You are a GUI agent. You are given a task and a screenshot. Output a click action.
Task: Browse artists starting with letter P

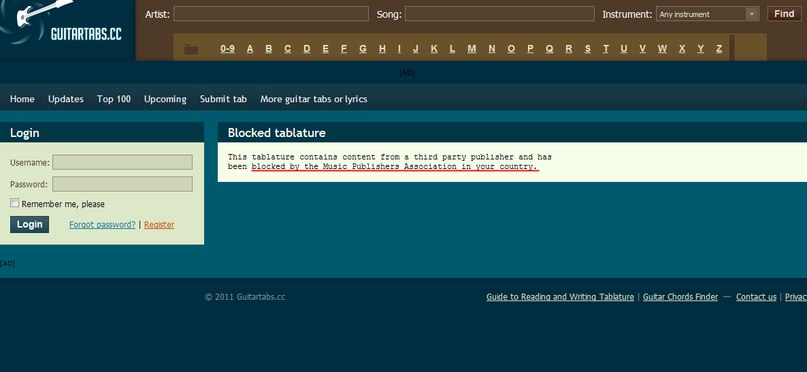[x=530, y=49]
